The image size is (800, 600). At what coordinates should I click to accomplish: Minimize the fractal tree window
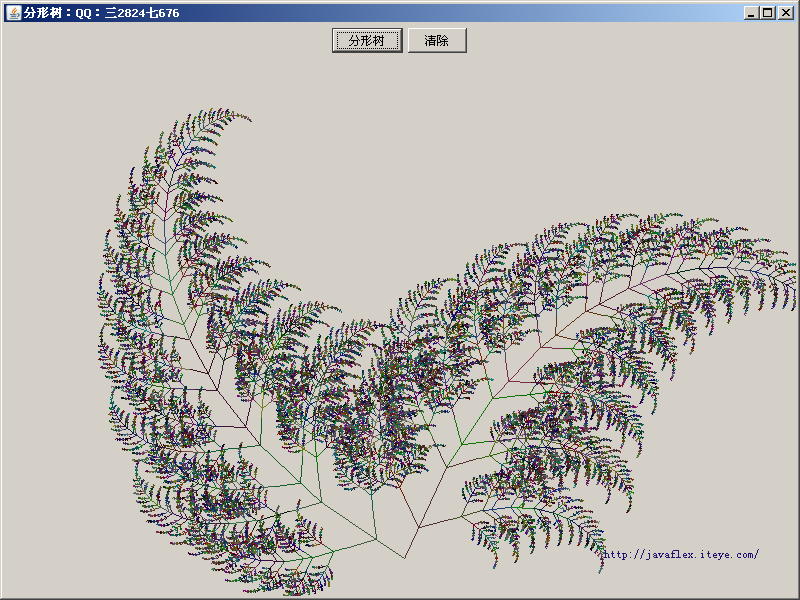click(750, 13)
